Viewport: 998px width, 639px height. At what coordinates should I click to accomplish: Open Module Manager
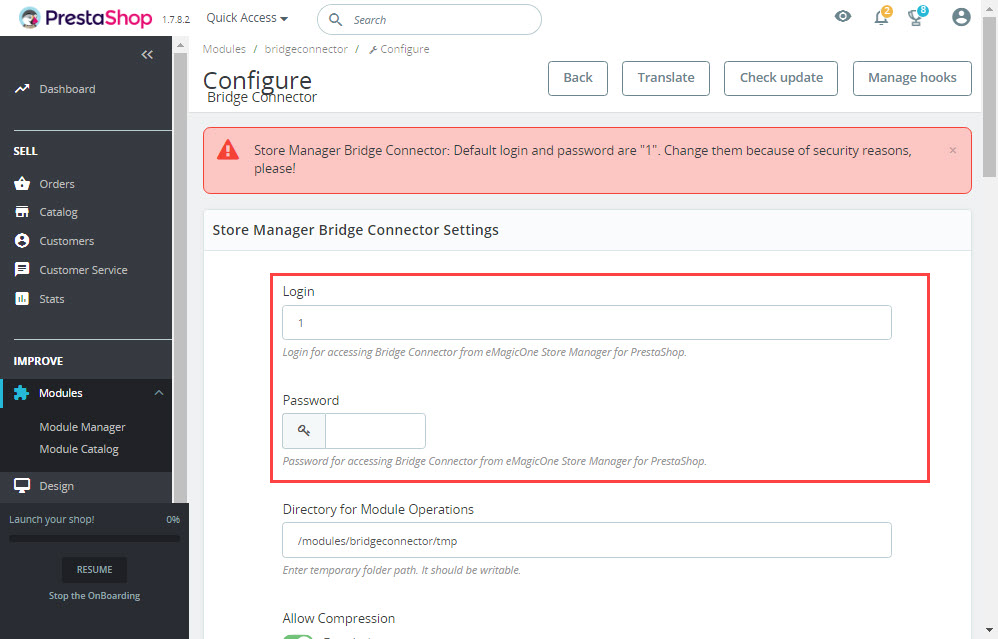pos(82,427)
